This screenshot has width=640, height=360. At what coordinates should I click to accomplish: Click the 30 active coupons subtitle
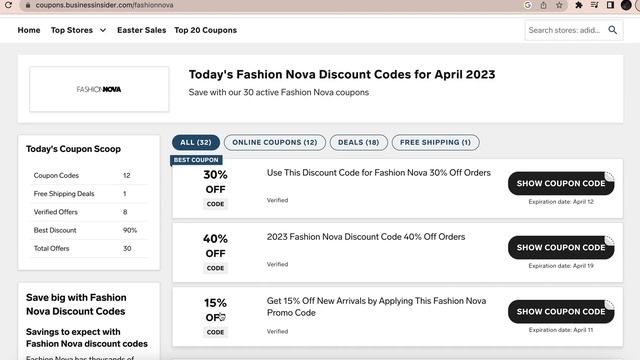pos(279,93)
